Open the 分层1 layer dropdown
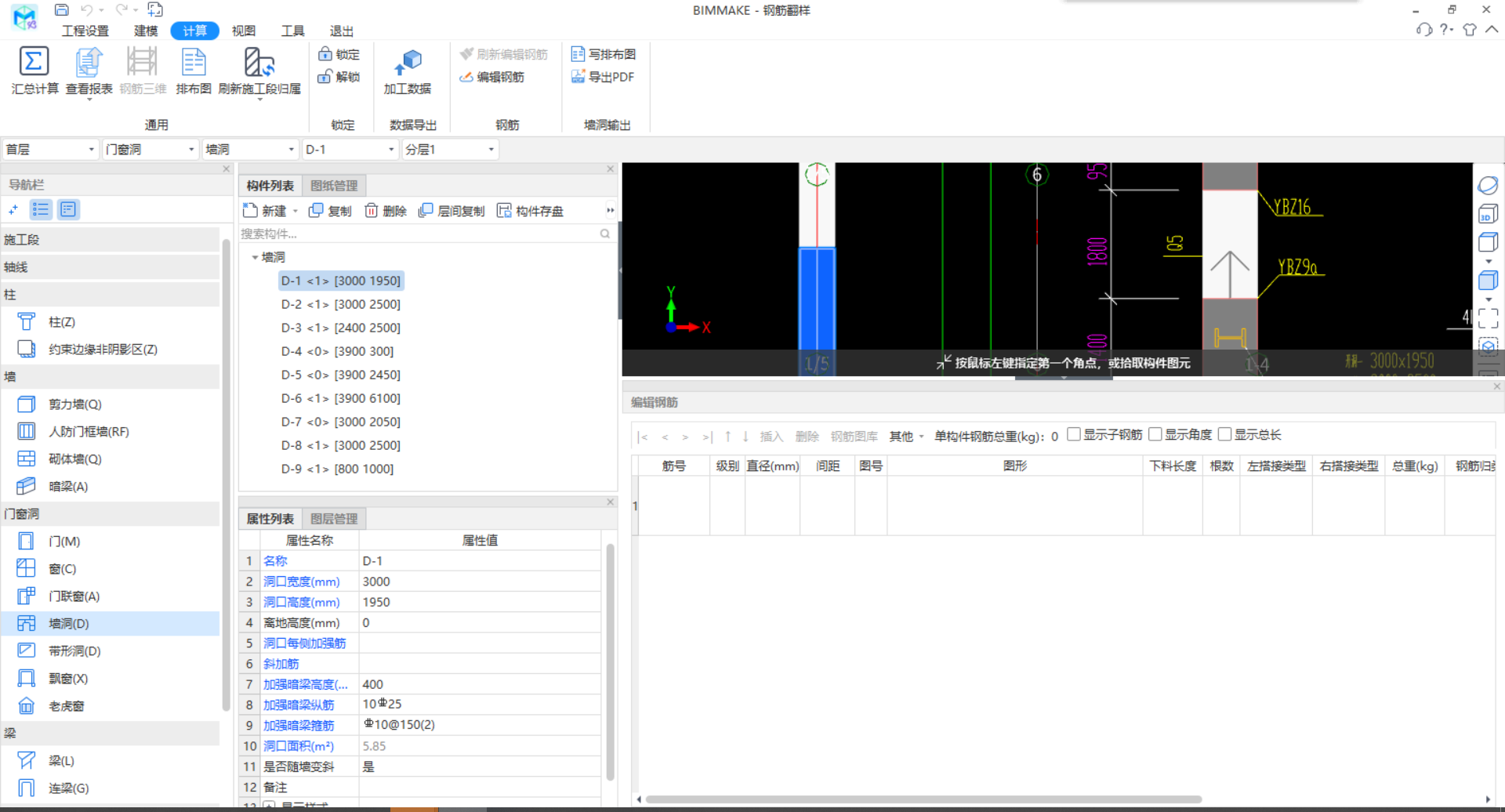 (450, 149)
